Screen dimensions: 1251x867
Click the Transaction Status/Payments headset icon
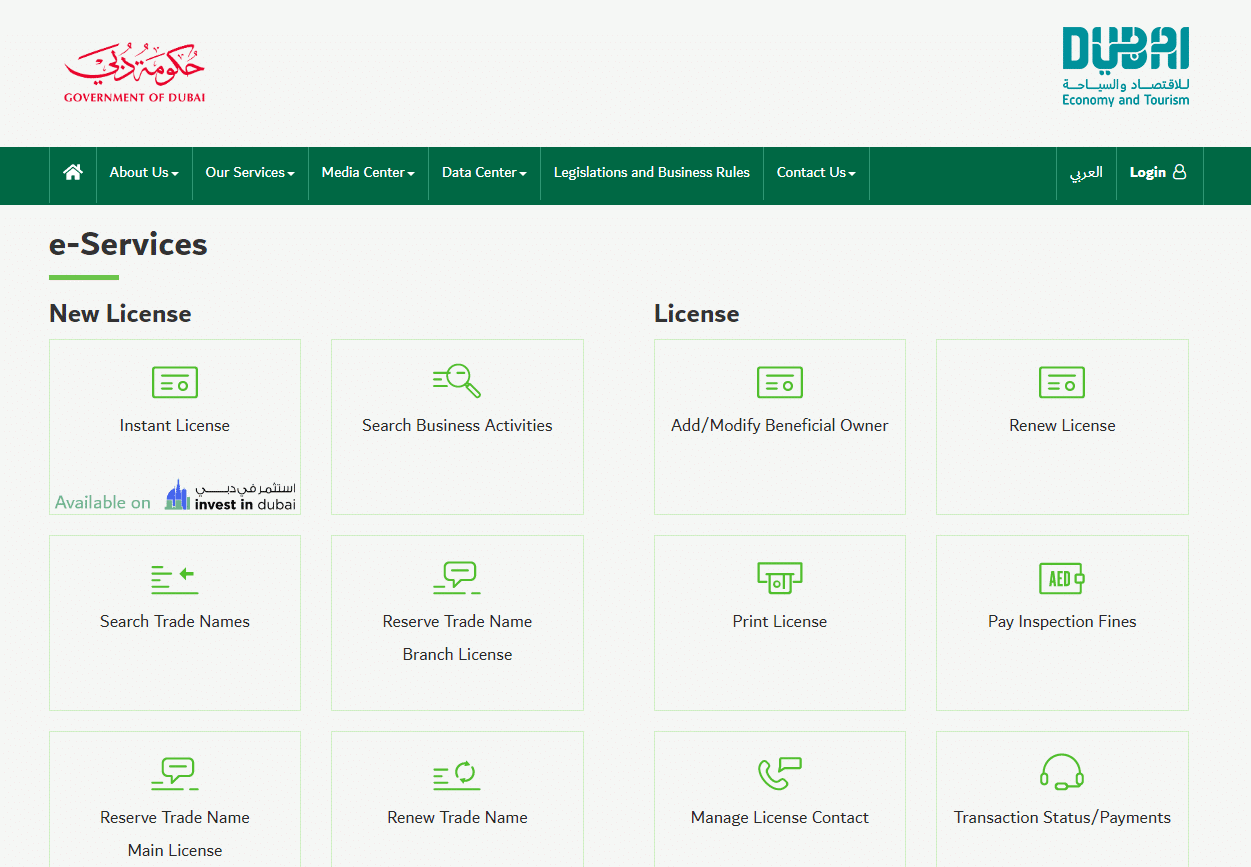click(x=1061, y=774)
